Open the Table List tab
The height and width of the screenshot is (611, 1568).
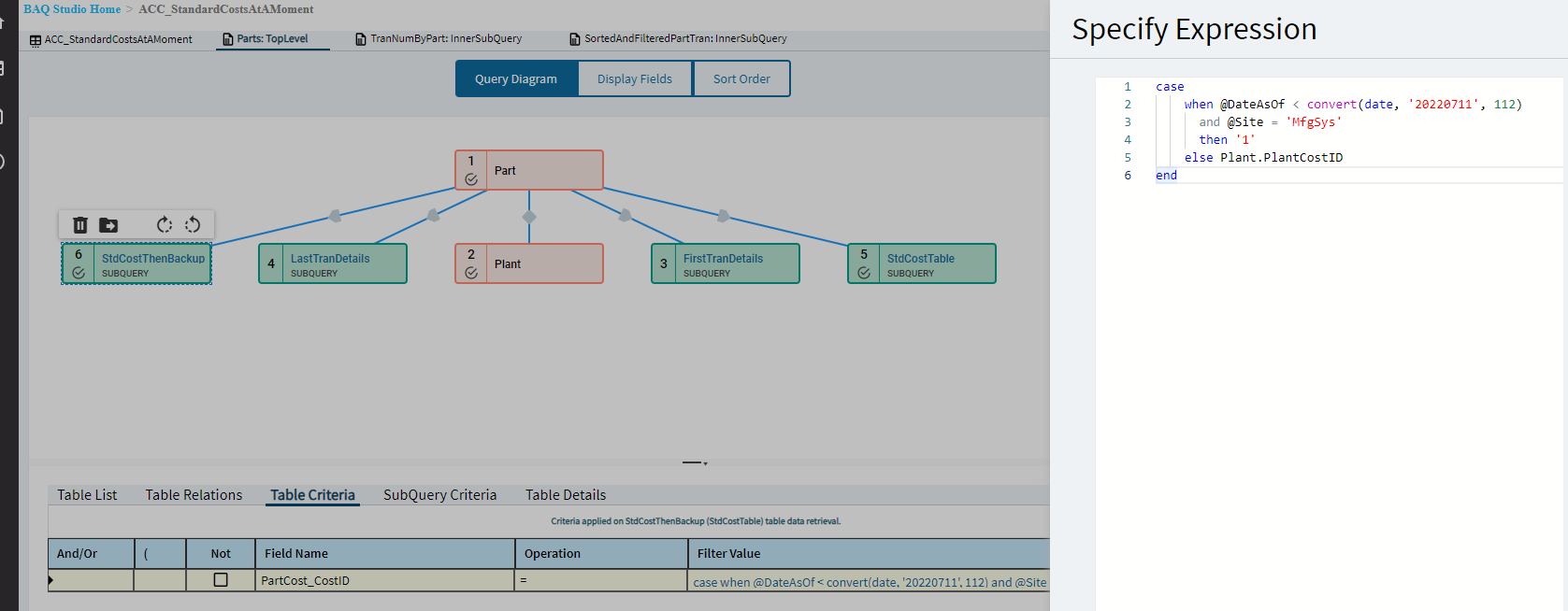pyautogui.click(x=87, y=495)
